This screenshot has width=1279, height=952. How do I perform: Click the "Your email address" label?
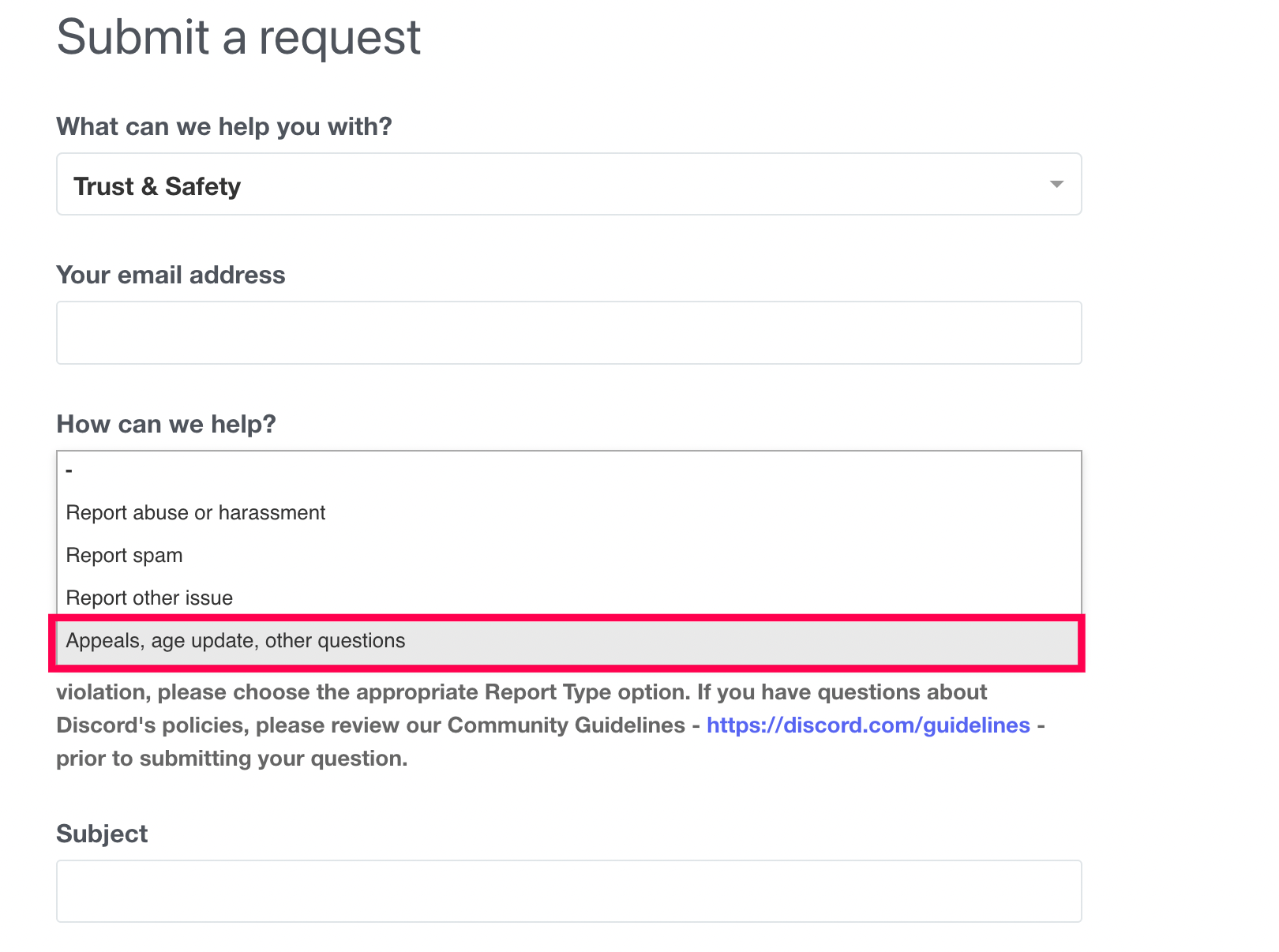[x=171, y=275]
